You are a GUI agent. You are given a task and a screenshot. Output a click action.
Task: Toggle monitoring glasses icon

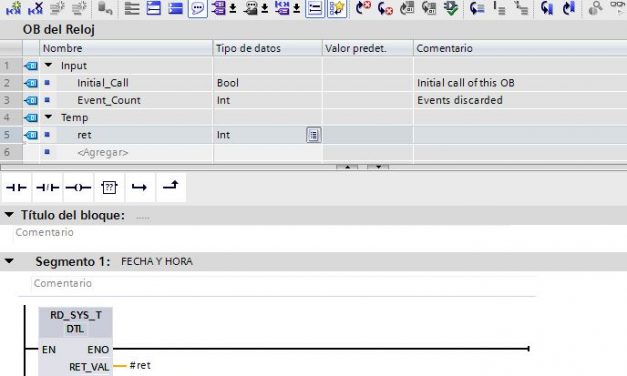[618, 7]
